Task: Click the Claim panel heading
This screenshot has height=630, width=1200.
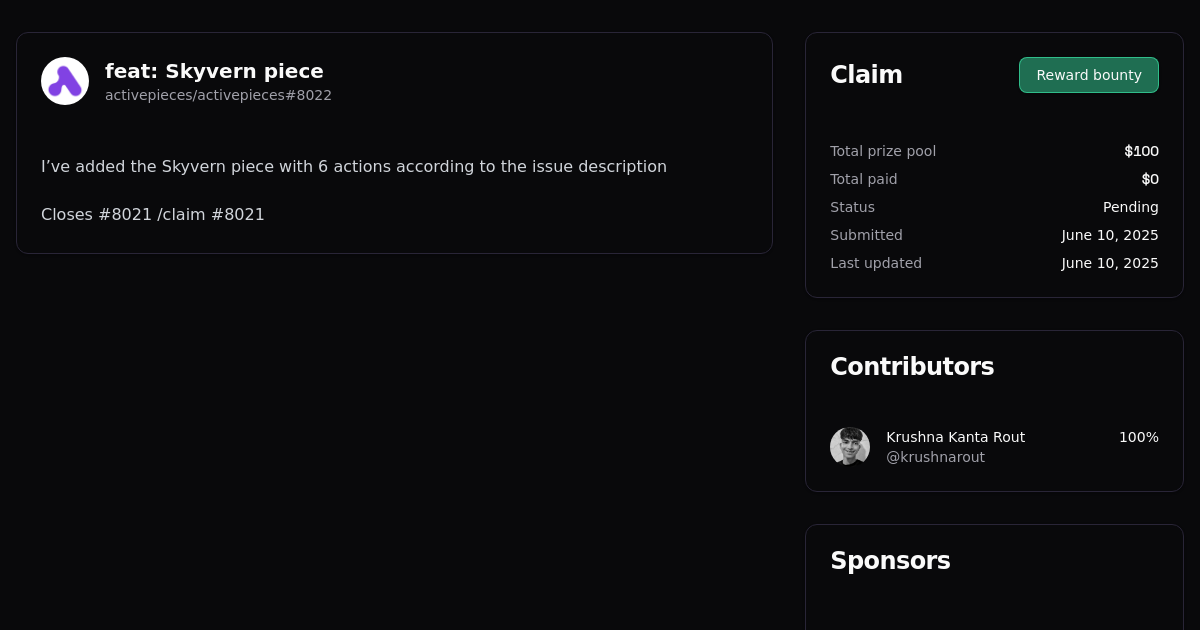Action: (x=866, y=75)
